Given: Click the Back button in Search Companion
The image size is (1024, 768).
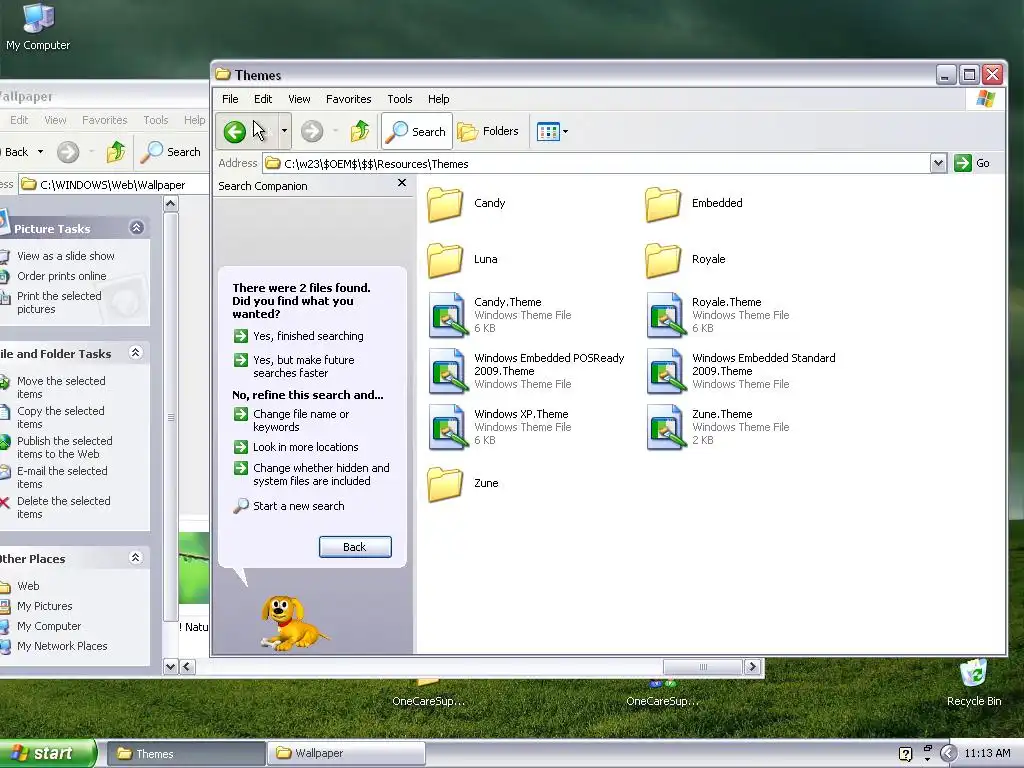Looking at the screenshot, I should pyautogui.click(x=355, y=547).
